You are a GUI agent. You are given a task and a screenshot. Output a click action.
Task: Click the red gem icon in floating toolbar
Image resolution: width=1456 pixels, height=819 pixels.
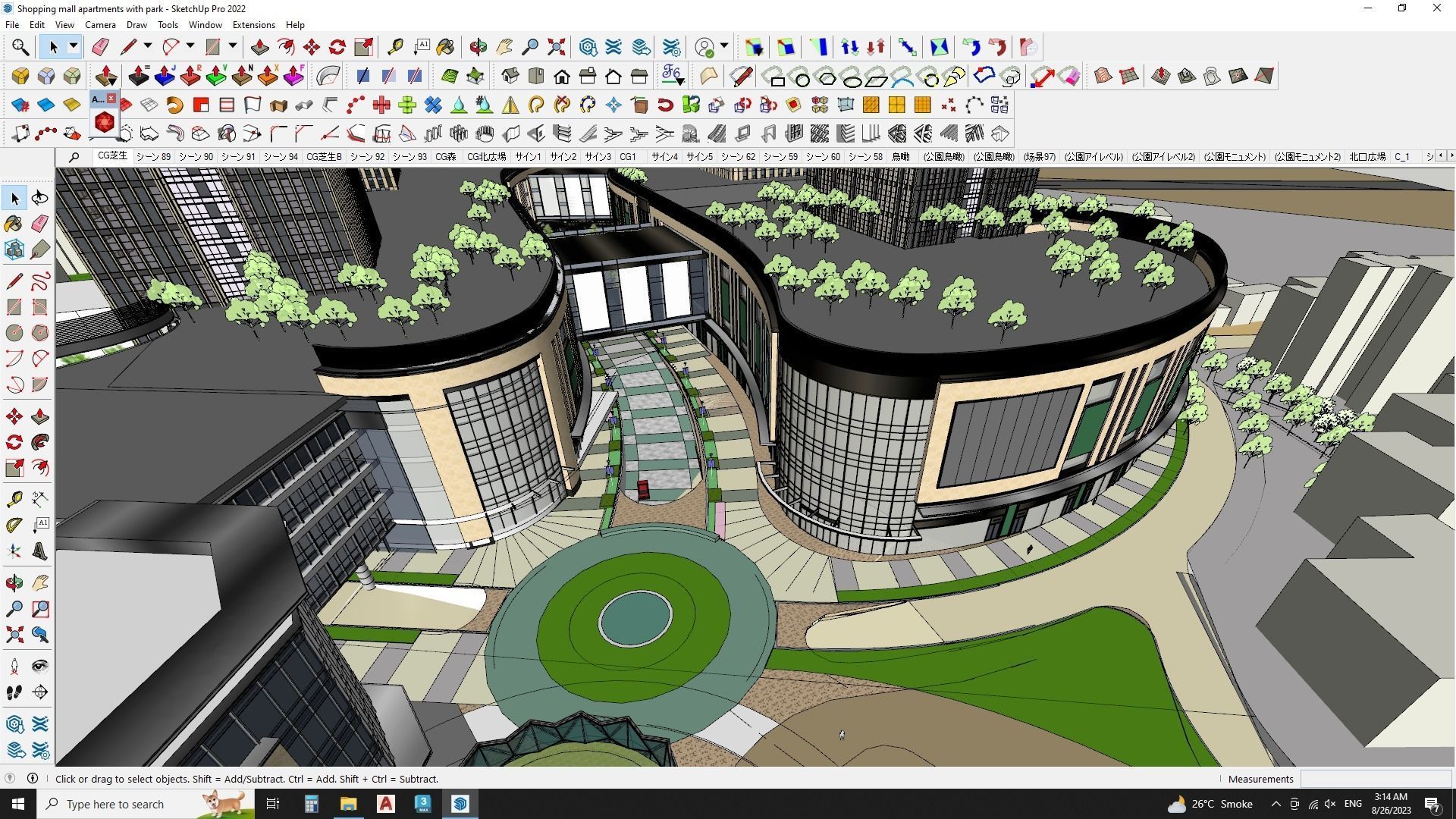click(x=105, y=121)
